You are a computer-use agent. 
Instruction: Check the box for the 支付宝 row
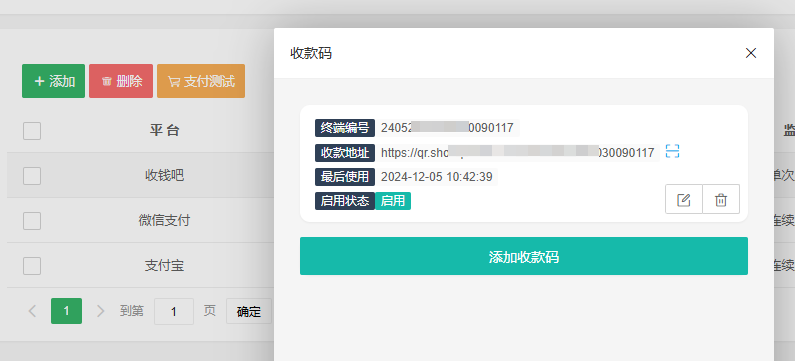coord(32,266)
